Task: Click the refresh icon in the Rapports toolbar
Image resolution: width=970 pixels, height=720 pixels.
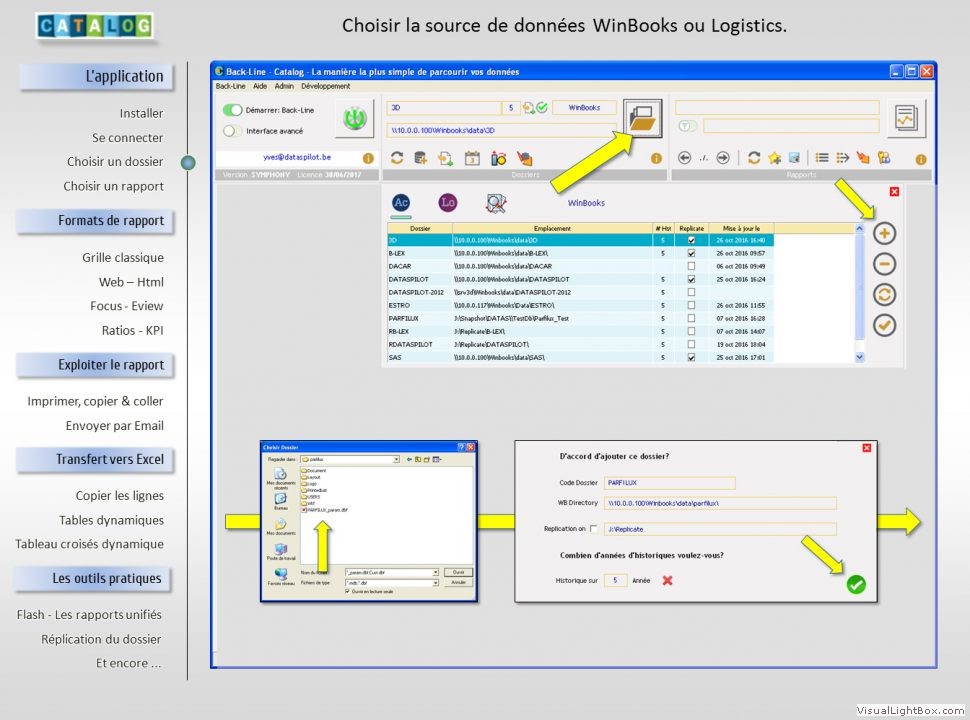Action: pos(753,158)
